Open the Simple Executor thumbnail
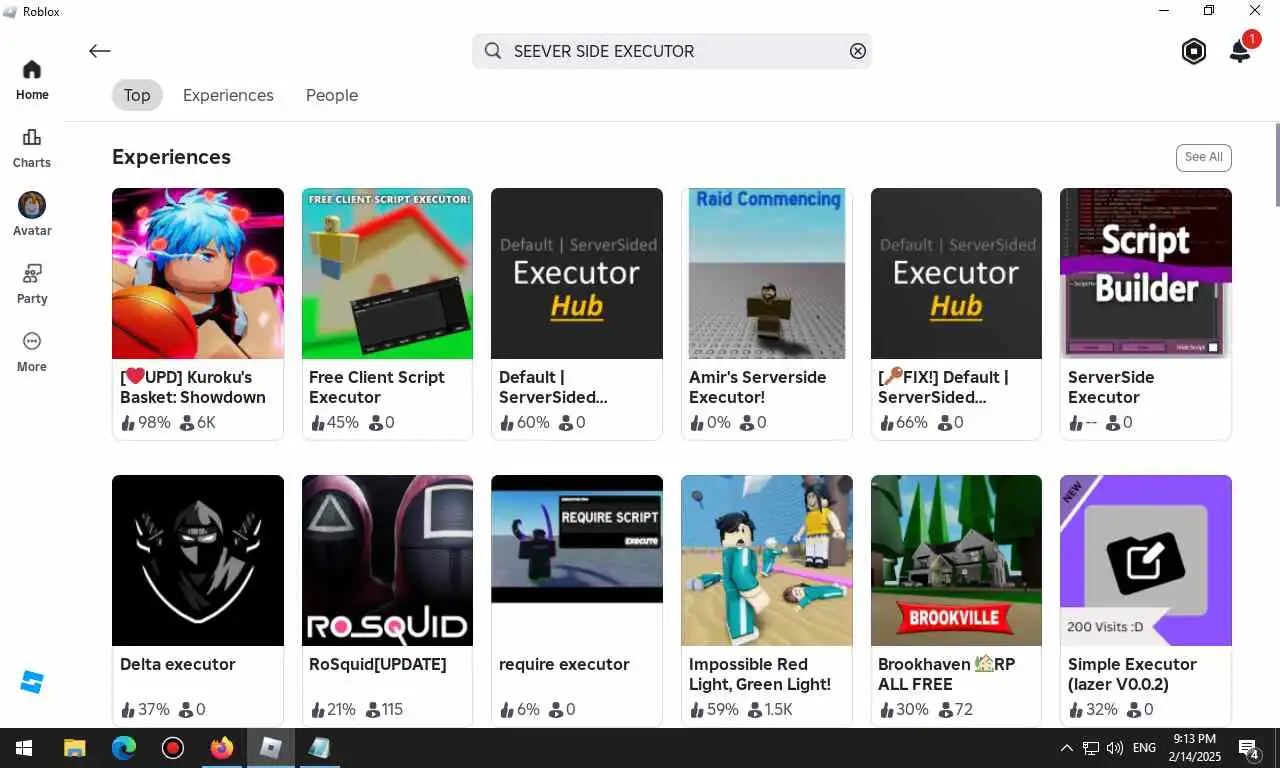Viewport: 1280px width, 768px height. click(1146, 560)
